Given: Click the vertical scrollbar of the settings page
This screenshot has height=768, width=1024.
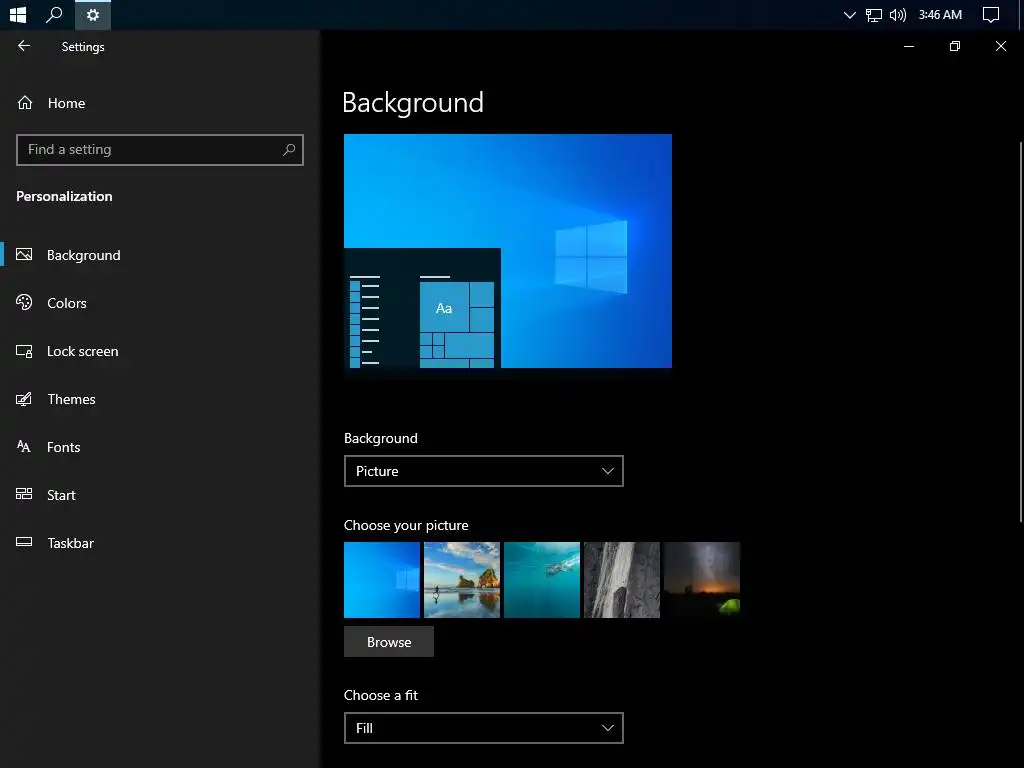Looking at the screenshot, I should click(1021, 332).
